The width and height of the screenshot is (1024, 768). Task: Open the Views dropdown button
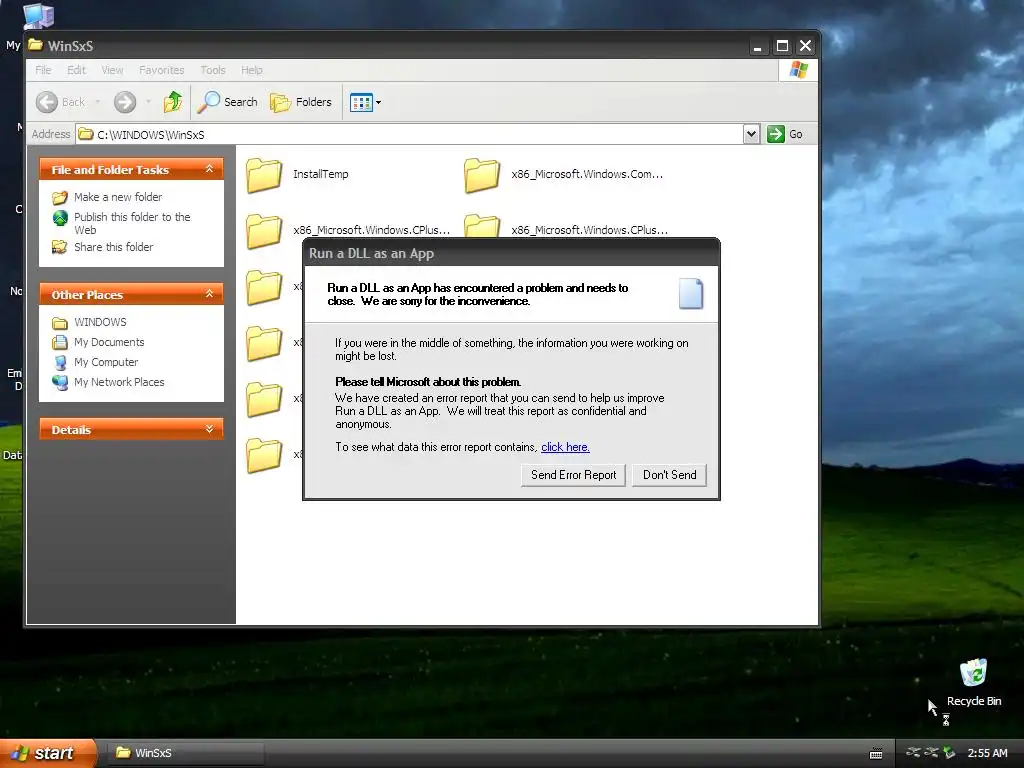pyautogui.click(x=365, y=102)
